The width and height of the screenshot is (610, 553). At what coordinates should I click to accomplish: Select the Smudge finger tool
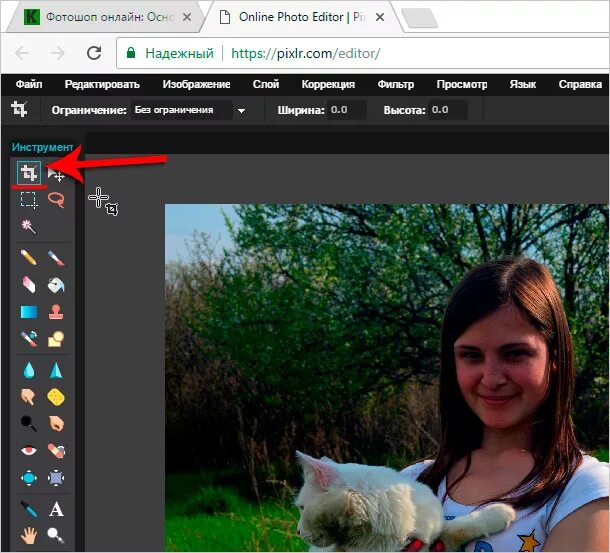[28, 397]
